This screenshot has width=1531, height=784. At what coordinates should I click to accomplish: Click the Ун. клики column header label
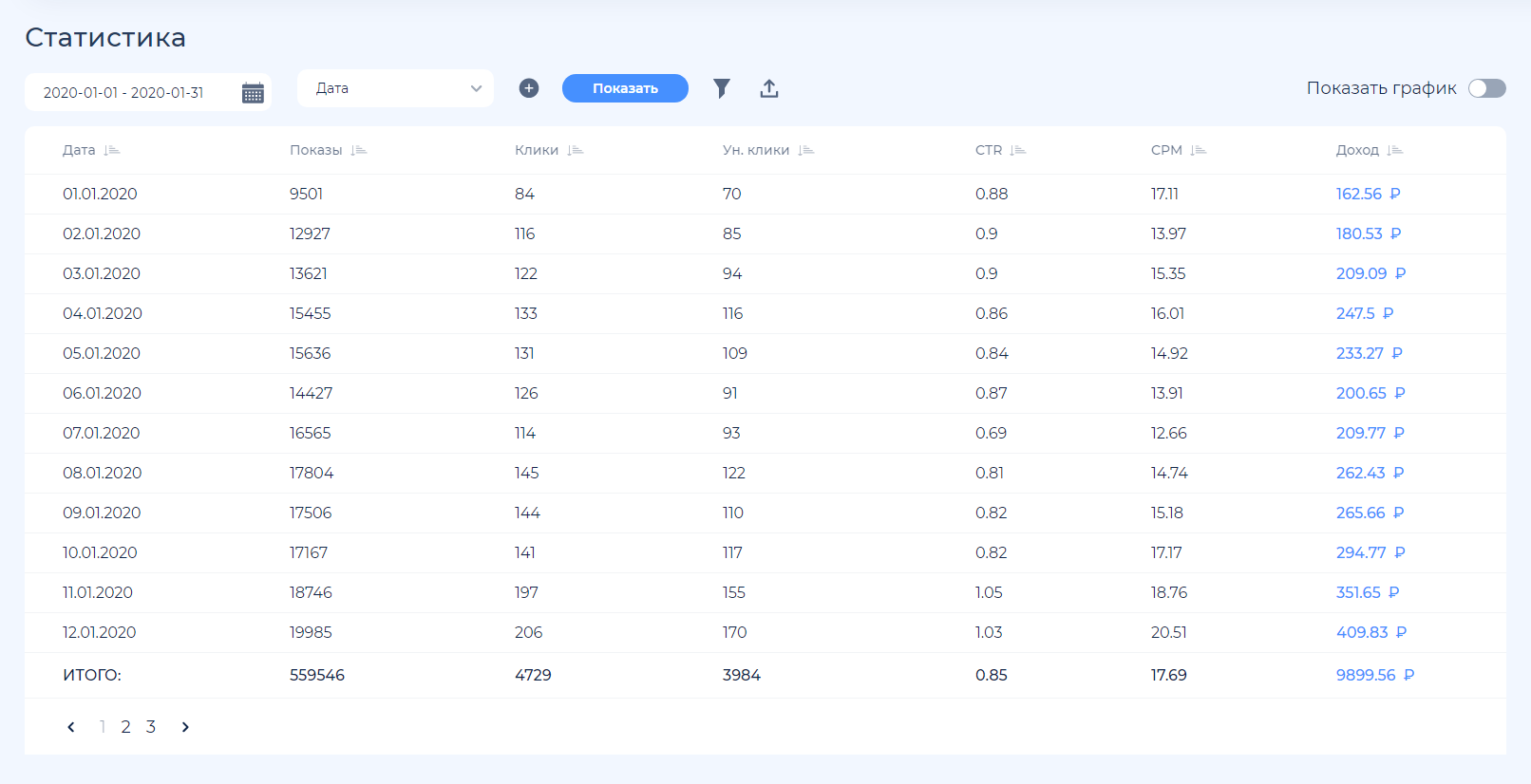coord(756,150)
